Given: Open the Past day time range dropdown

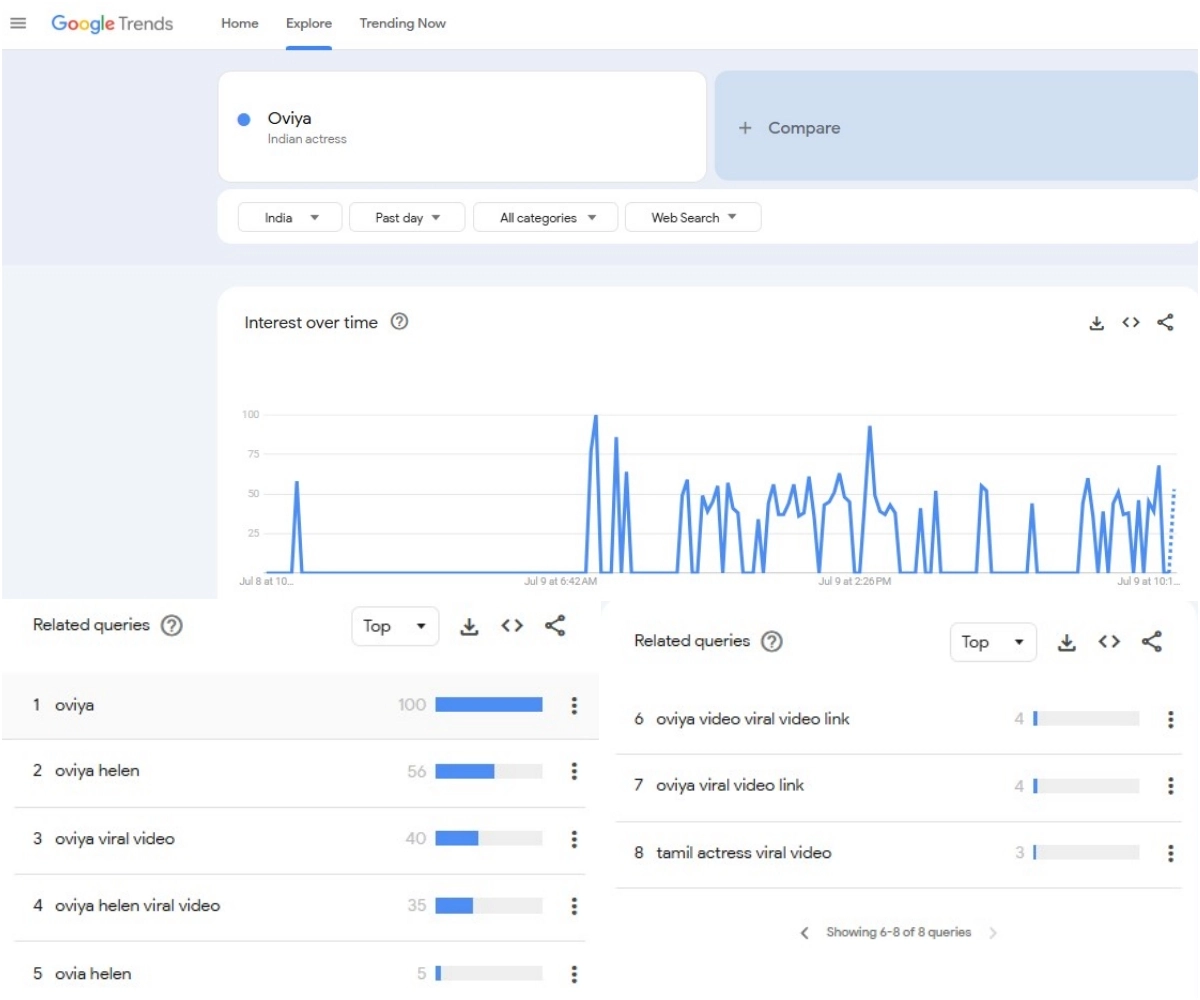Looking at the screenshot, I should (407, 217).
